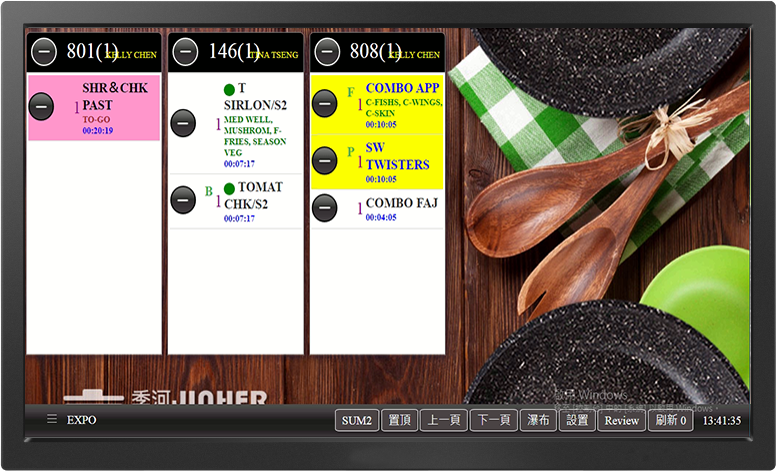776x471 pixels.
Task: Switch to 瀑布 waterfall layout
Action: (538, 421)
